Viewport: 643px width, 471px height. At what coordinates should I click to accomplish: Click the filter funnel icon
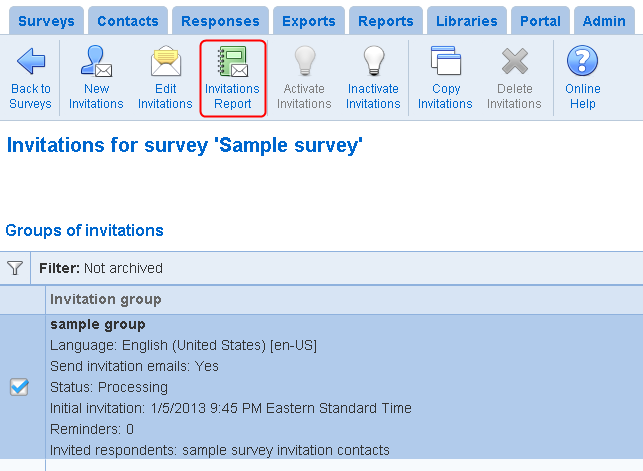pyautogui.click(x=15, y=268)
